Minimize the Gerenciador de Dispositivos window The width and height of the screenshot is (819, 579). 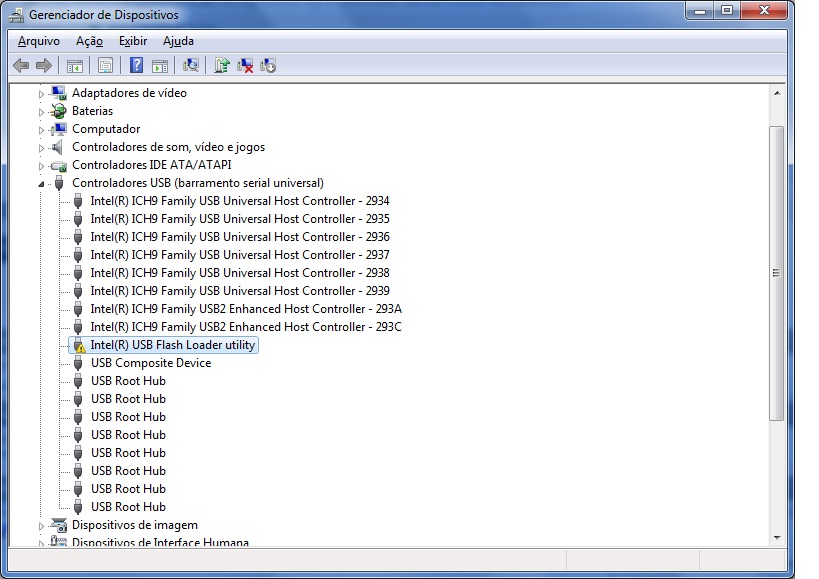pyautogui.click(x=700, y=10)
